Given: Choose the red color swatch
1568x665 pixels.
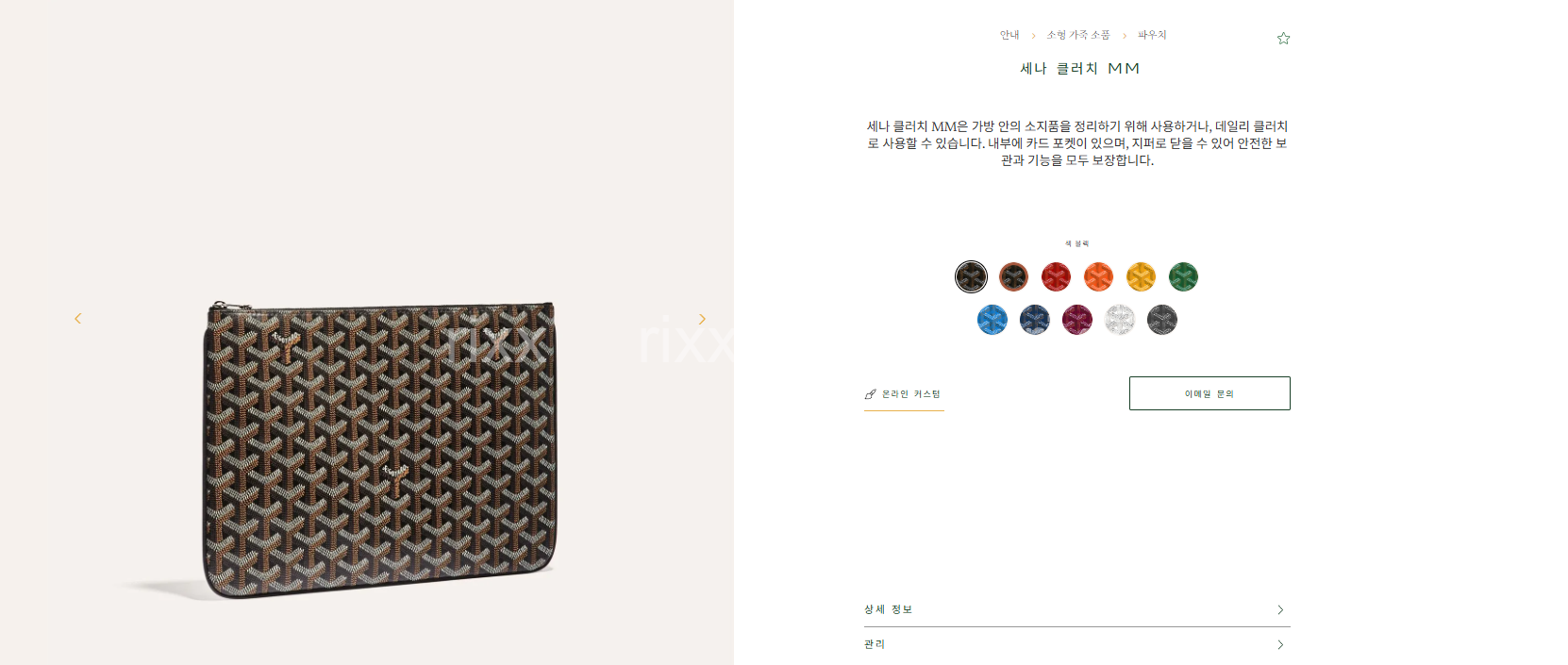Looking at the screenshot, I should coord(1056,276).
